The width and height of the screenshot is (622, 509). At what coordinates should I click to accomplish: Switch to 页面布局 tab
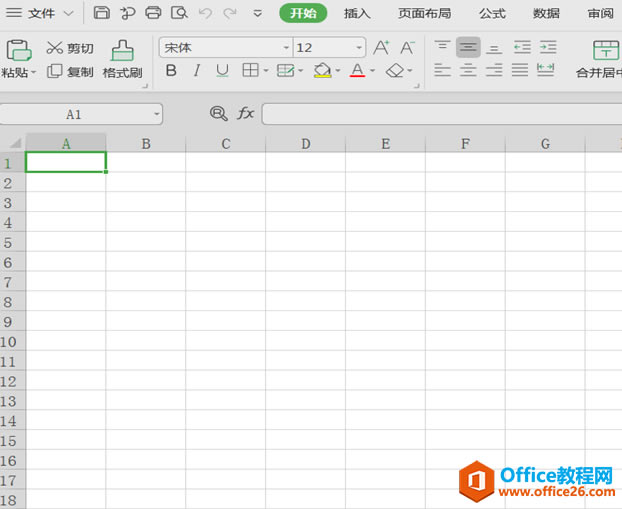pyautogui.click(x=425, y=13)
